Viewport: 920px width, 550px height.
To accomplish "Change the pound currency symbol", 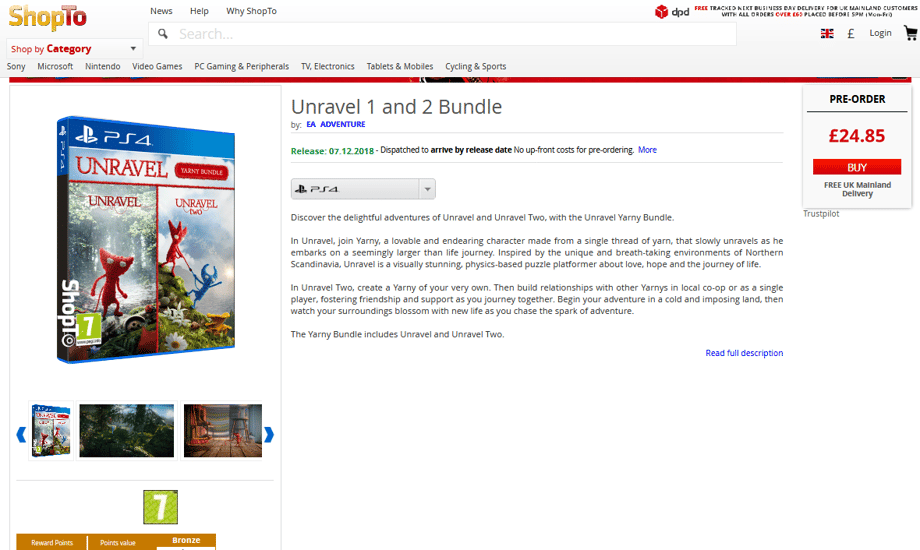I will tap(851, 33).
